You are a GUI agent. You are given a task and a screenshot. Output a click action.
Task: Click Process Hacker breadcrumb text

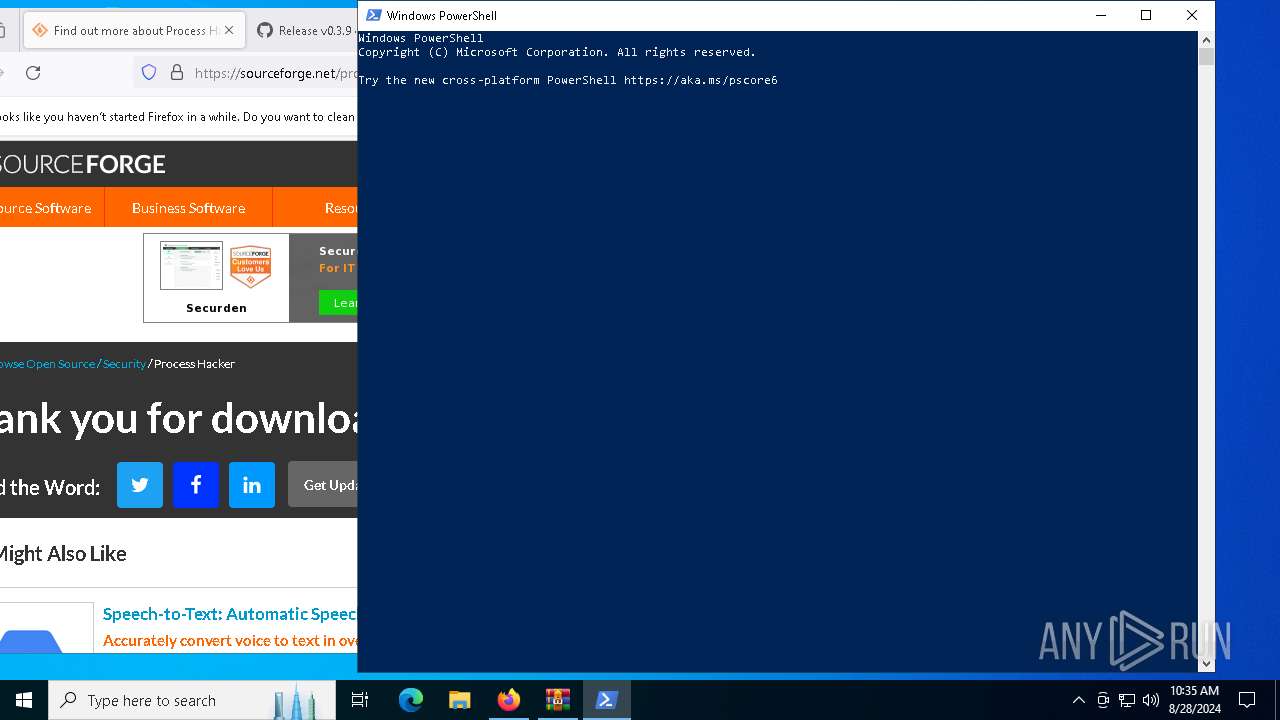[x=194, y=364]
